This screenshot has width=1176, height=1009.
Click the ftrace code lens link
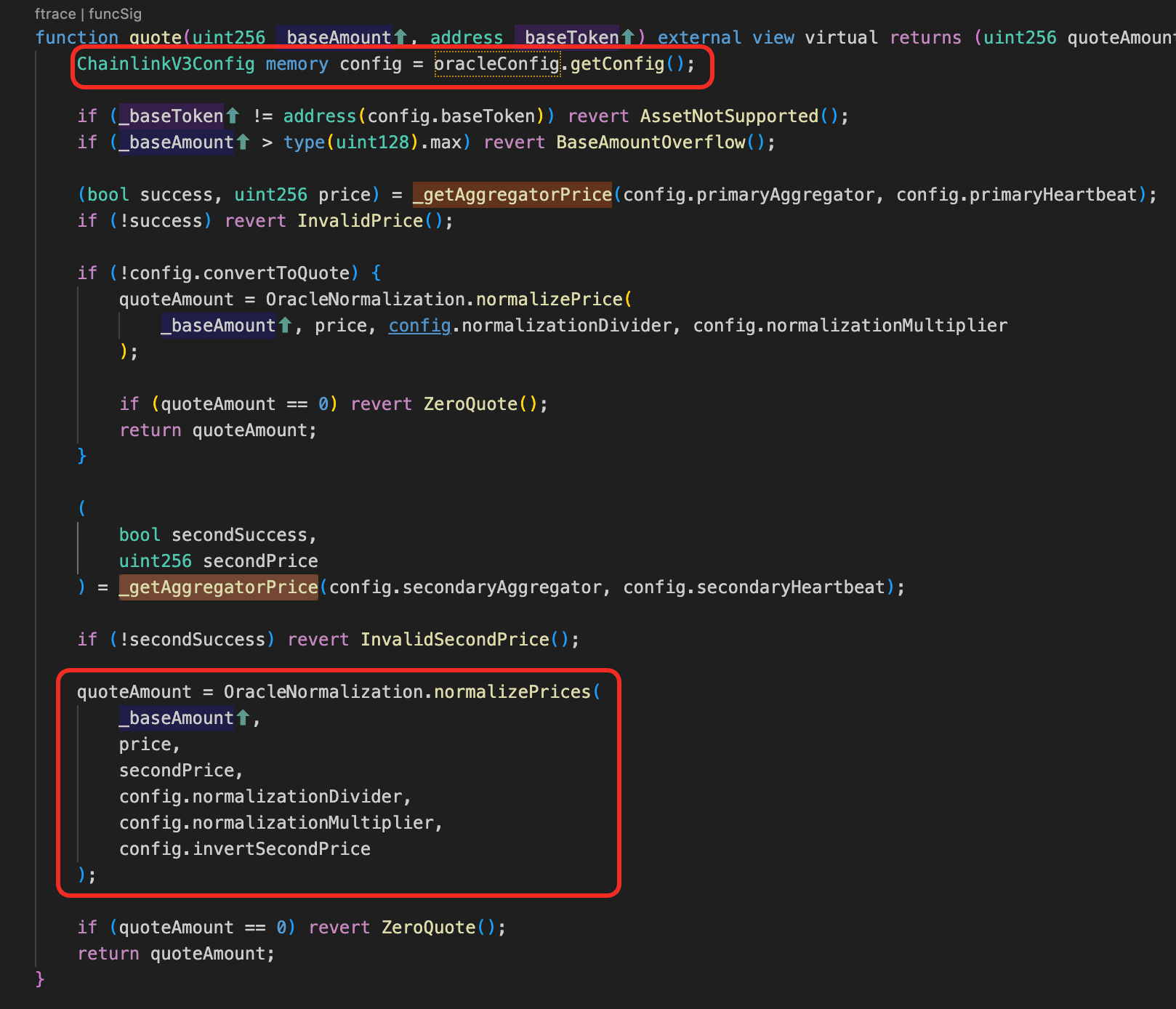pos(55,14)
